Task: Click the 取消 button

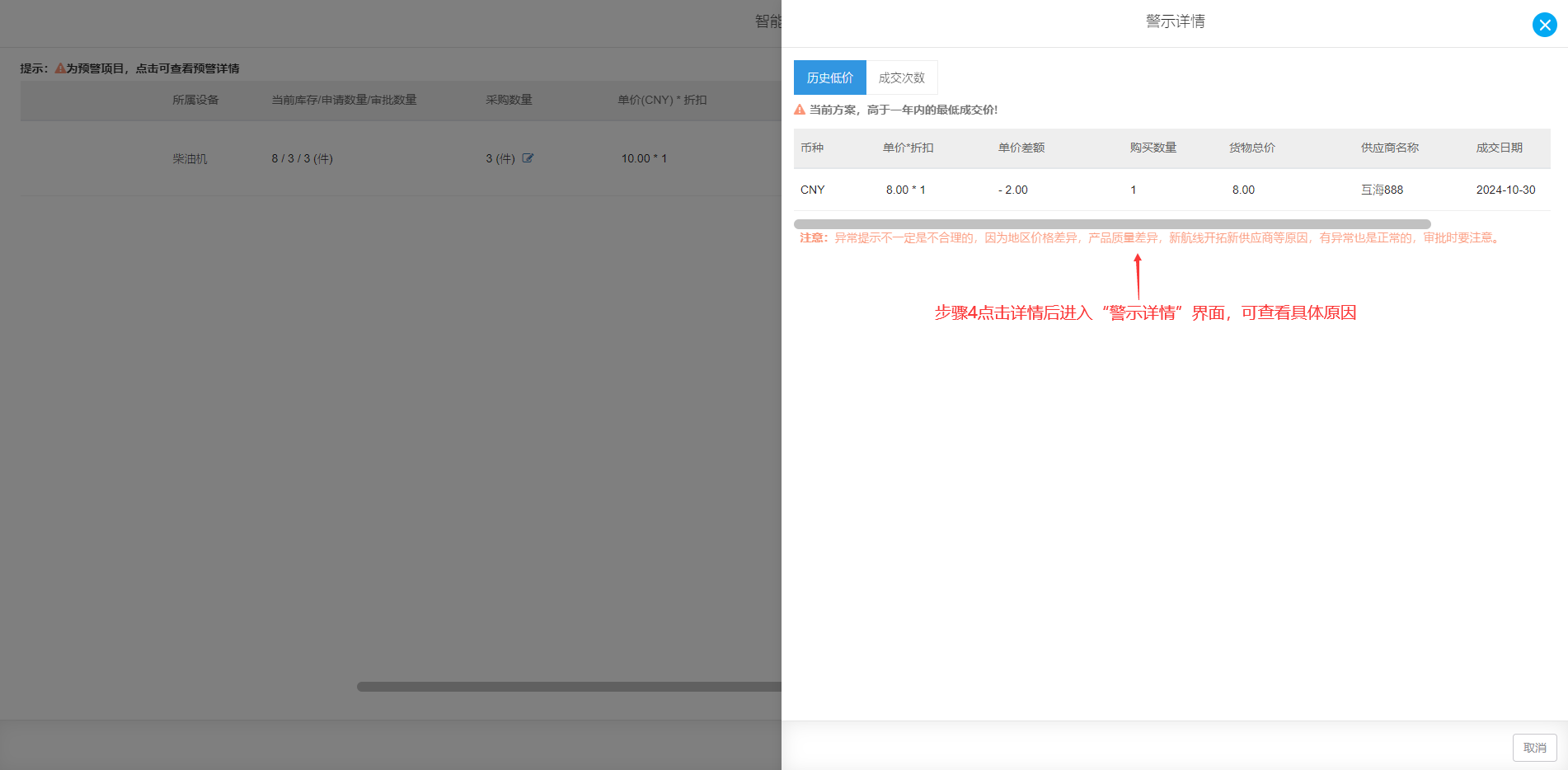Action: pos(1534,748)
